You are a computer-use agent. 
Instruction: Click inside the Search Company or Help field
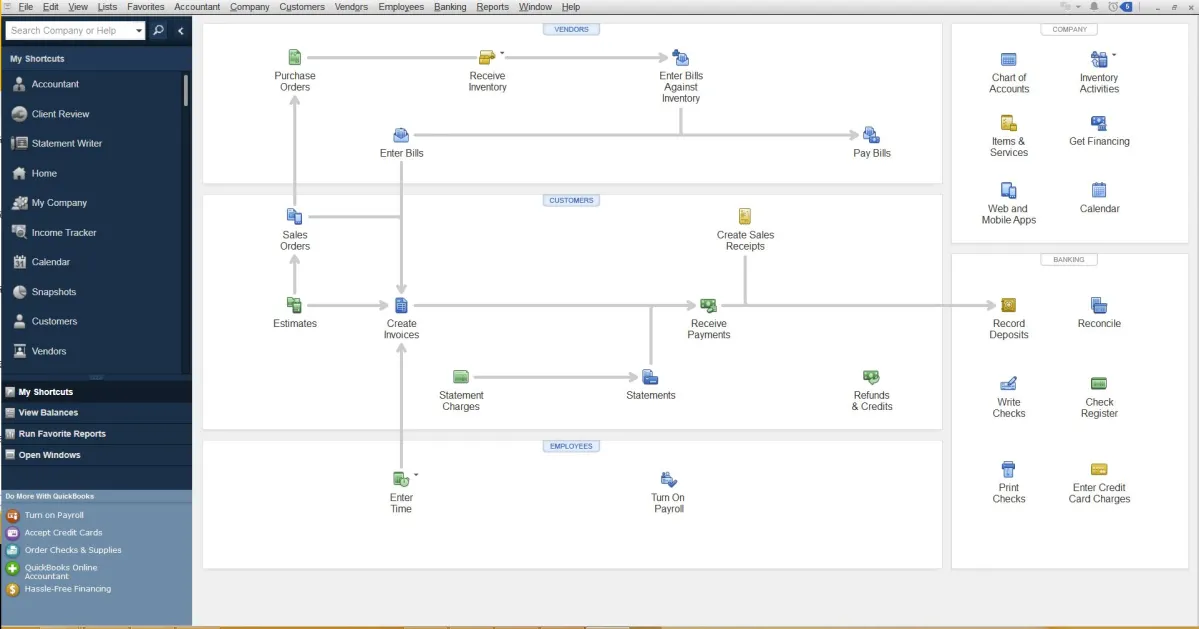pos(70,30)
